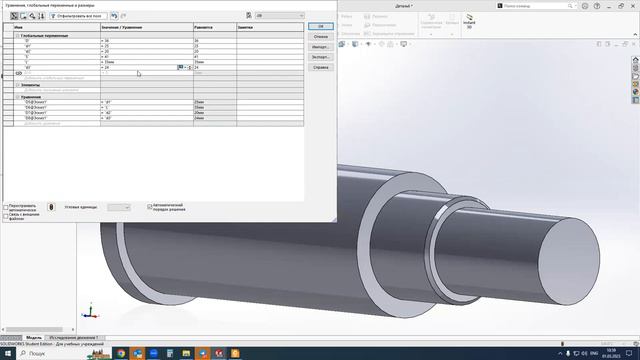Open File Explorer folder icon in task pane
This screenshot has width=640, height=360.
click(636, 76)
